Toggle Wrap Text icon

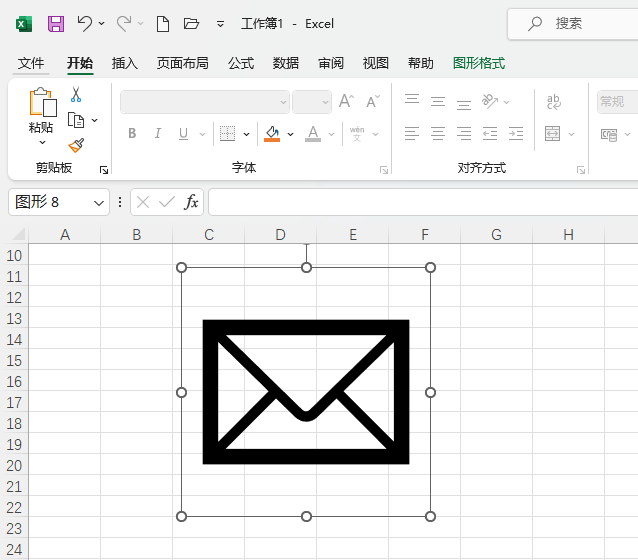click(x=553, y=102)
